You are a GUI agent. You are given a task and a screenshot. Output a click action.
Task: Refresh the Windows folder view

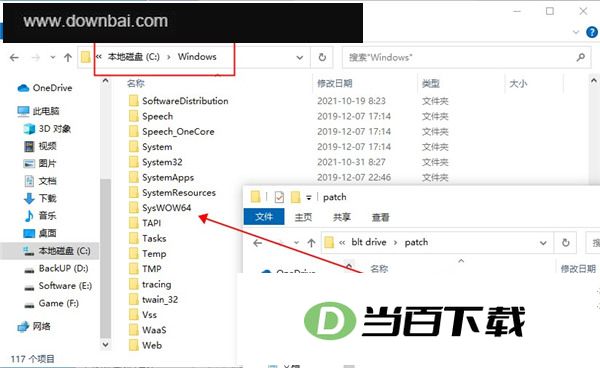pyautogui.click(x=322, y=57)
